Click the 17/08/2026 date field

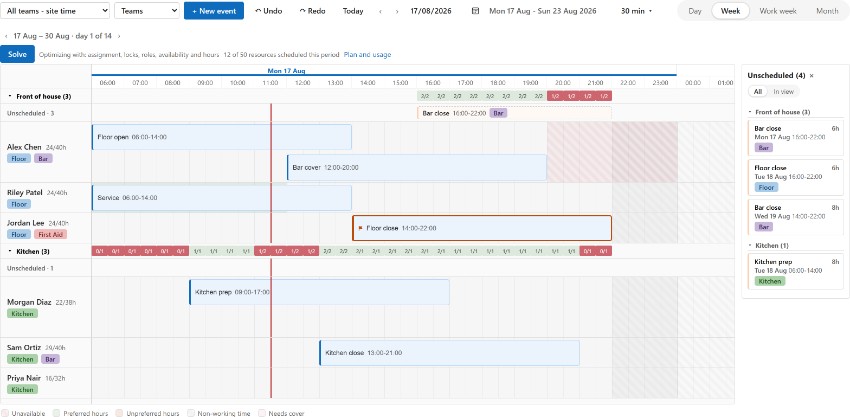coord(432,11)
